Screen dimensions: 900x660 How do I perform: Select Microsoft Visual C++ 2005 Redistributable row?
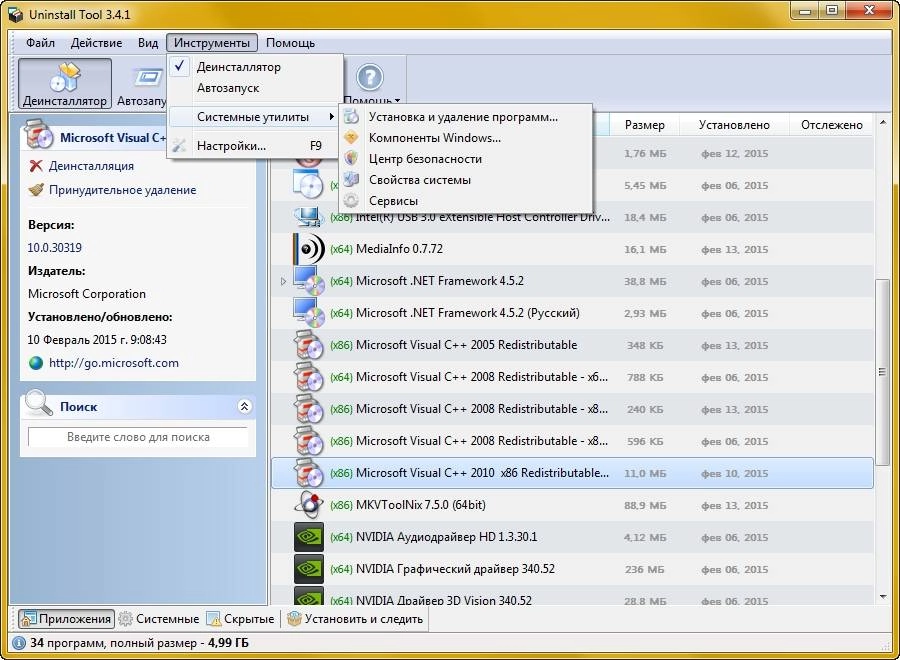[572, 345]
